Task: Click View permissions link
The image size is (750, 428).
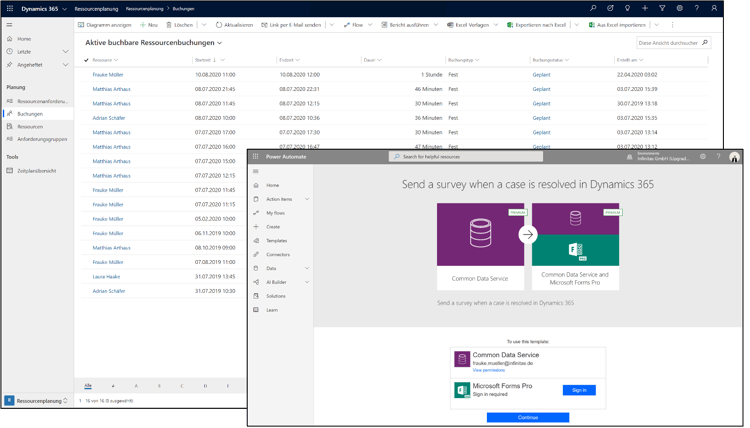Action: click(488, 370)
